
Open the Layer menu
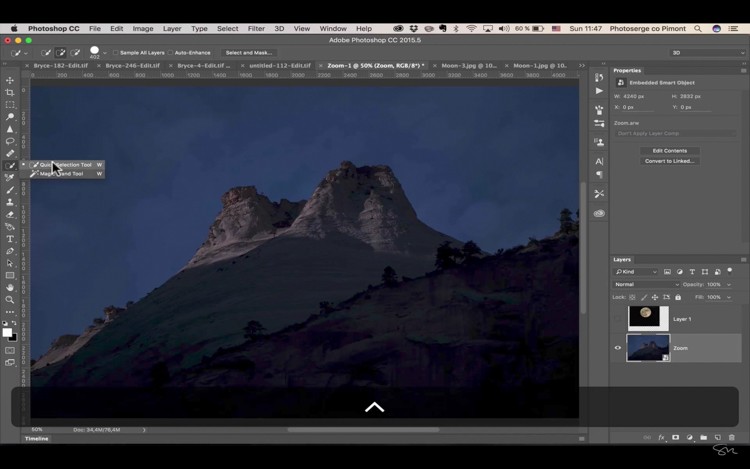point(172,29)
